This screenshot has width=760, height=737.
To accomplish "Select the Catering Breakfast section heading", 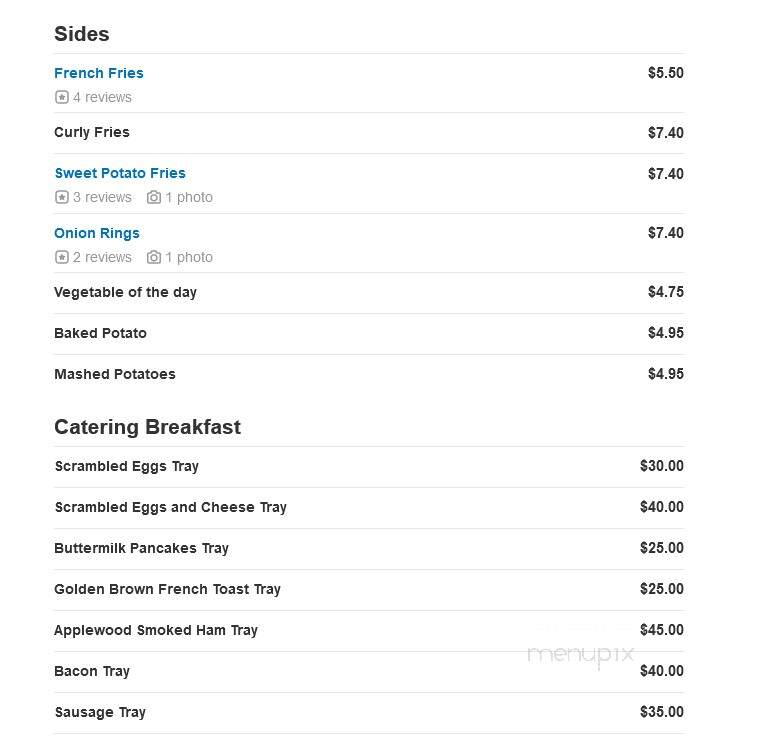I will [x=147, y=427].
